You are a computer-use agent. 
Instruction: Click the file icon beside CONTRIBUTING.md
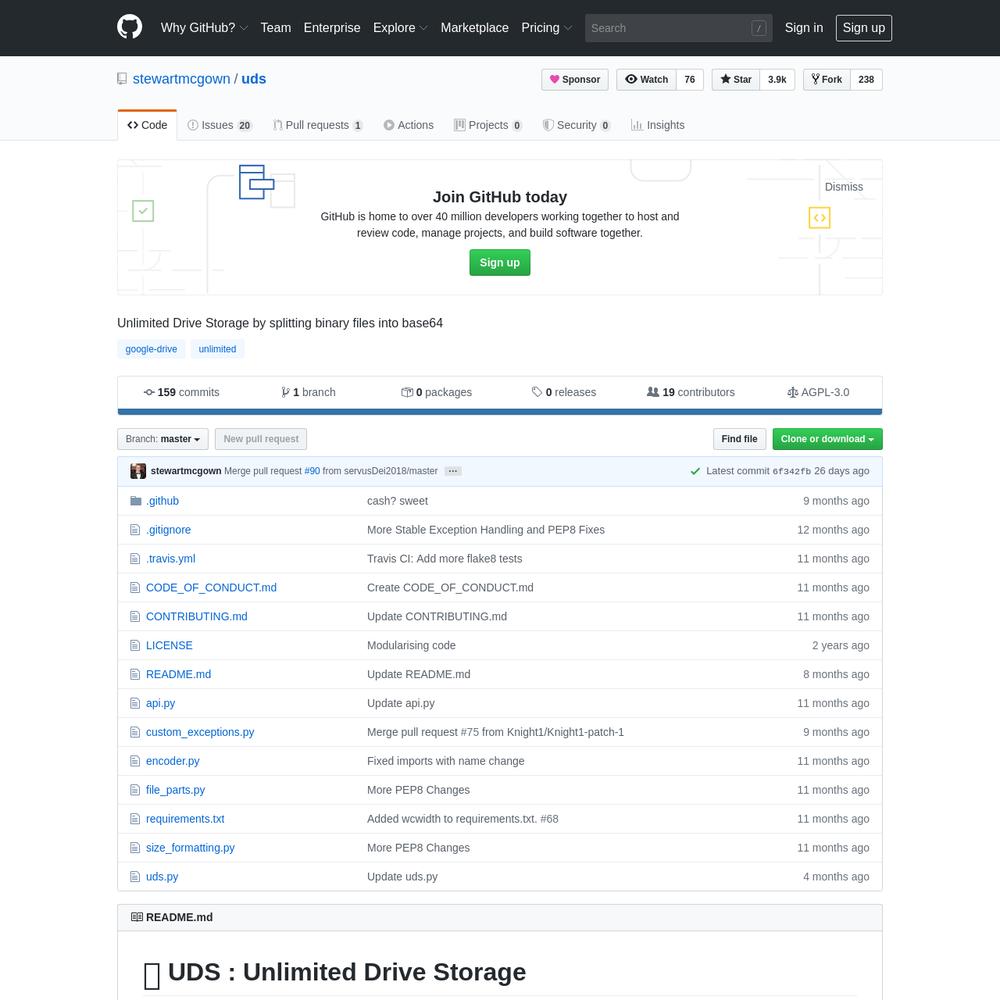point(135,617)
